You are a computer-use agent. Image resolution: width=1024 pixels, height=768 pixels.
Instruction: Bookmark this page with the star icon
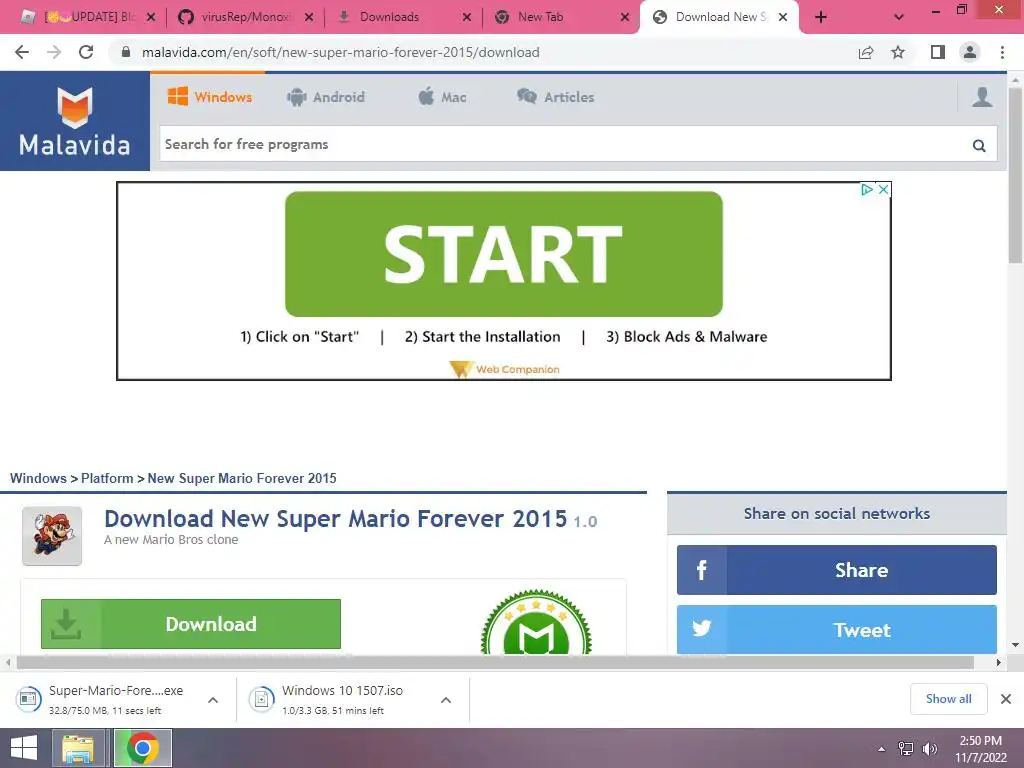(898, 52)
